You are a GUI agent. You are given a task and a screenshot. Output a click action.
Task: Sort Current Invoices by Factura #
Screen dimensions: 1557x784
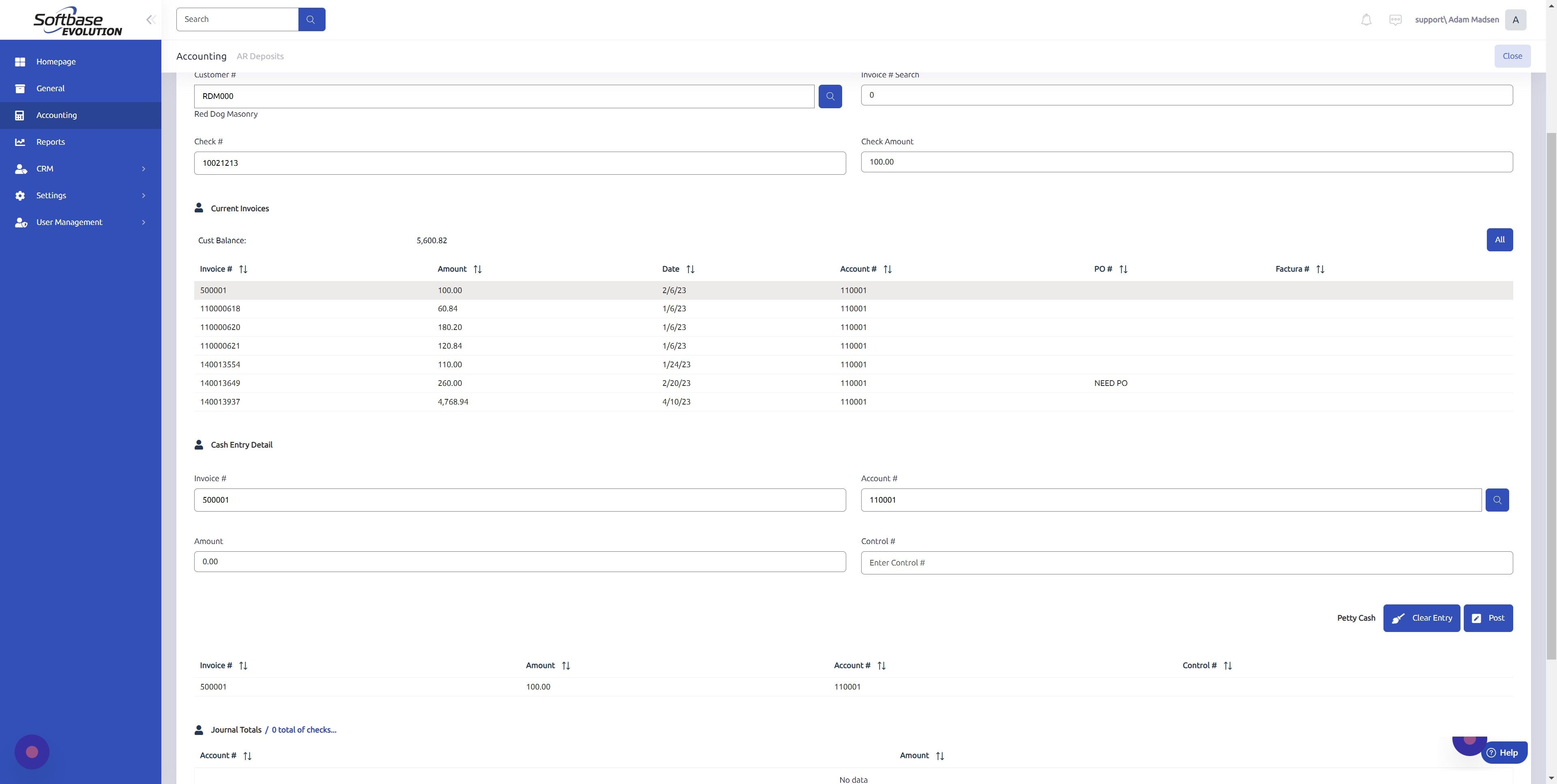(x=1319, y=269)
